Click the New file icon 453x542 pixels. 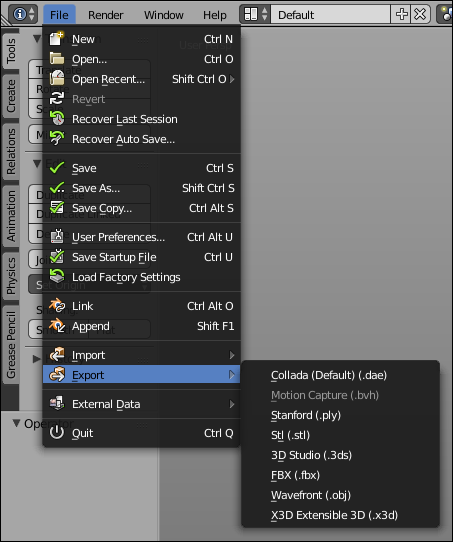[56, 39]
